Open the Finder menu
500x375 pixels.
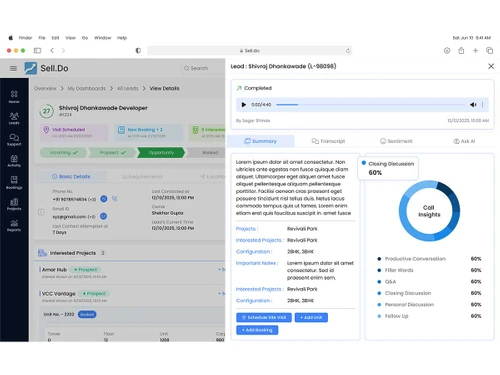pyautogui.click(x=25, y=38)
